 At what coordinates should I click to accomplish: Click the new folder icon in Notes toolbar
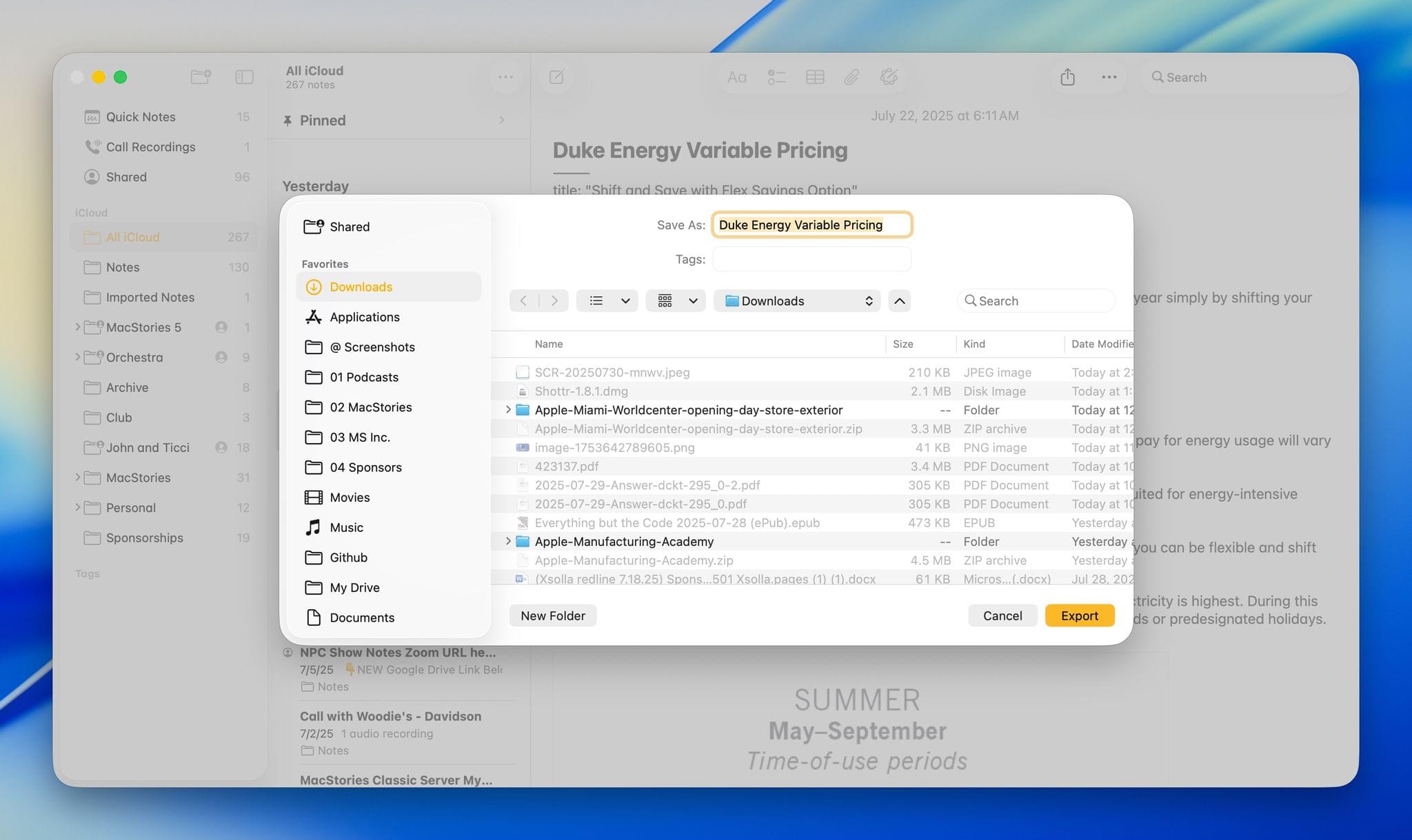[x=201, y=76]
